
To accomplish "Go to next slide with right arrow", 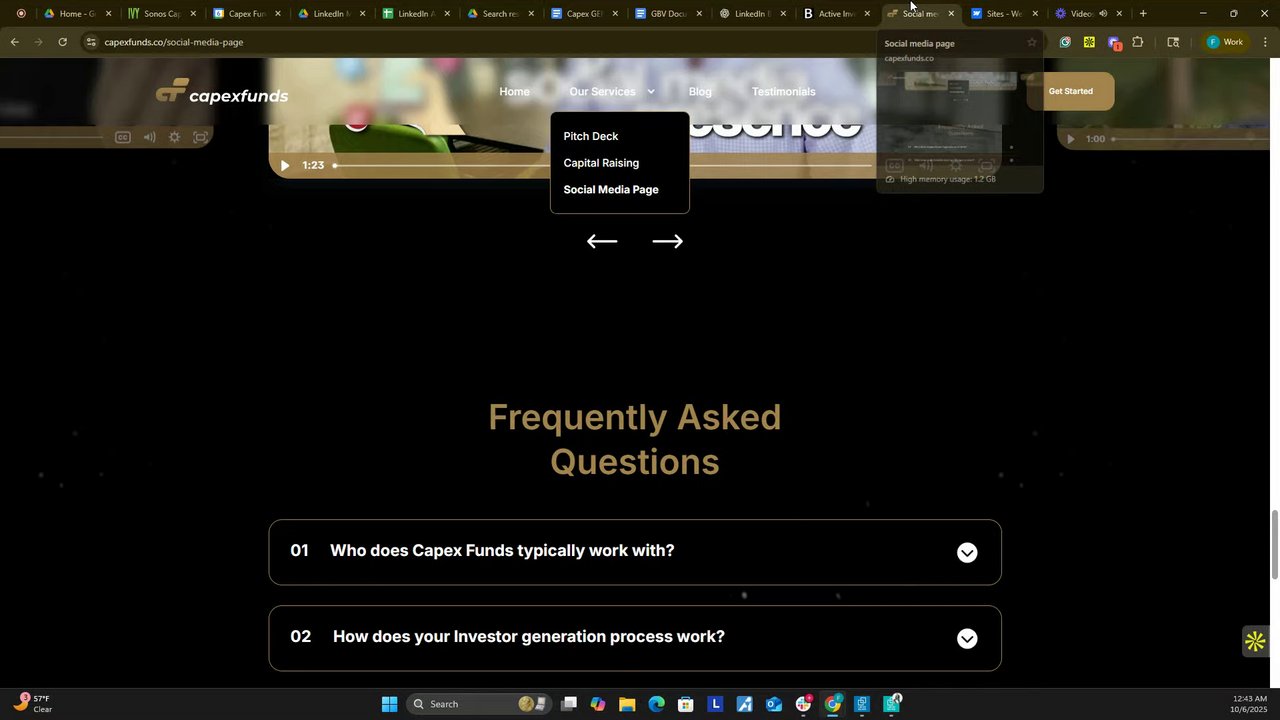I will coord(667,241).
